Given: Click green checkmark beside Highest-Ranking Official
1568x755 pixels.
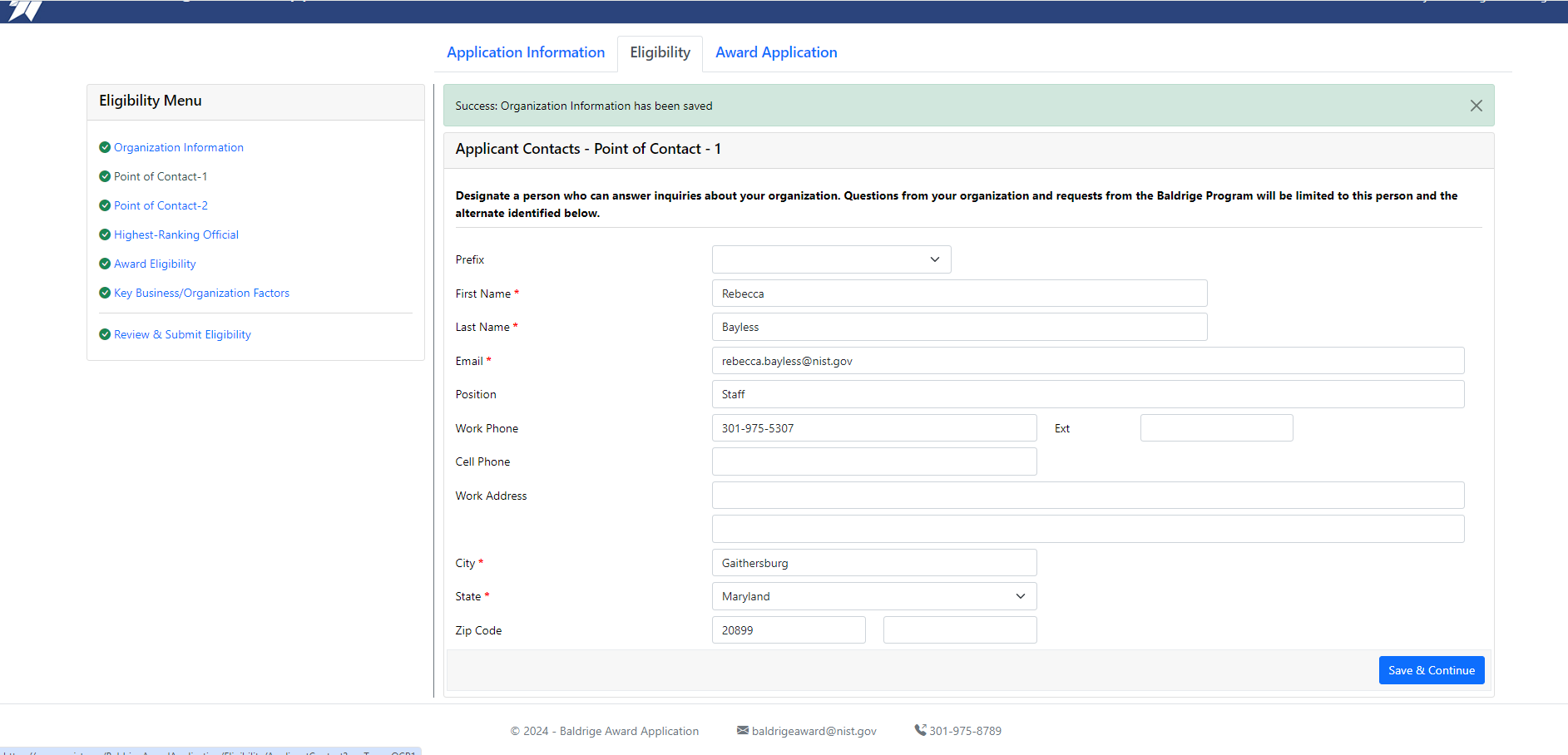Looking at the screenshot, I should coord(105,234).
